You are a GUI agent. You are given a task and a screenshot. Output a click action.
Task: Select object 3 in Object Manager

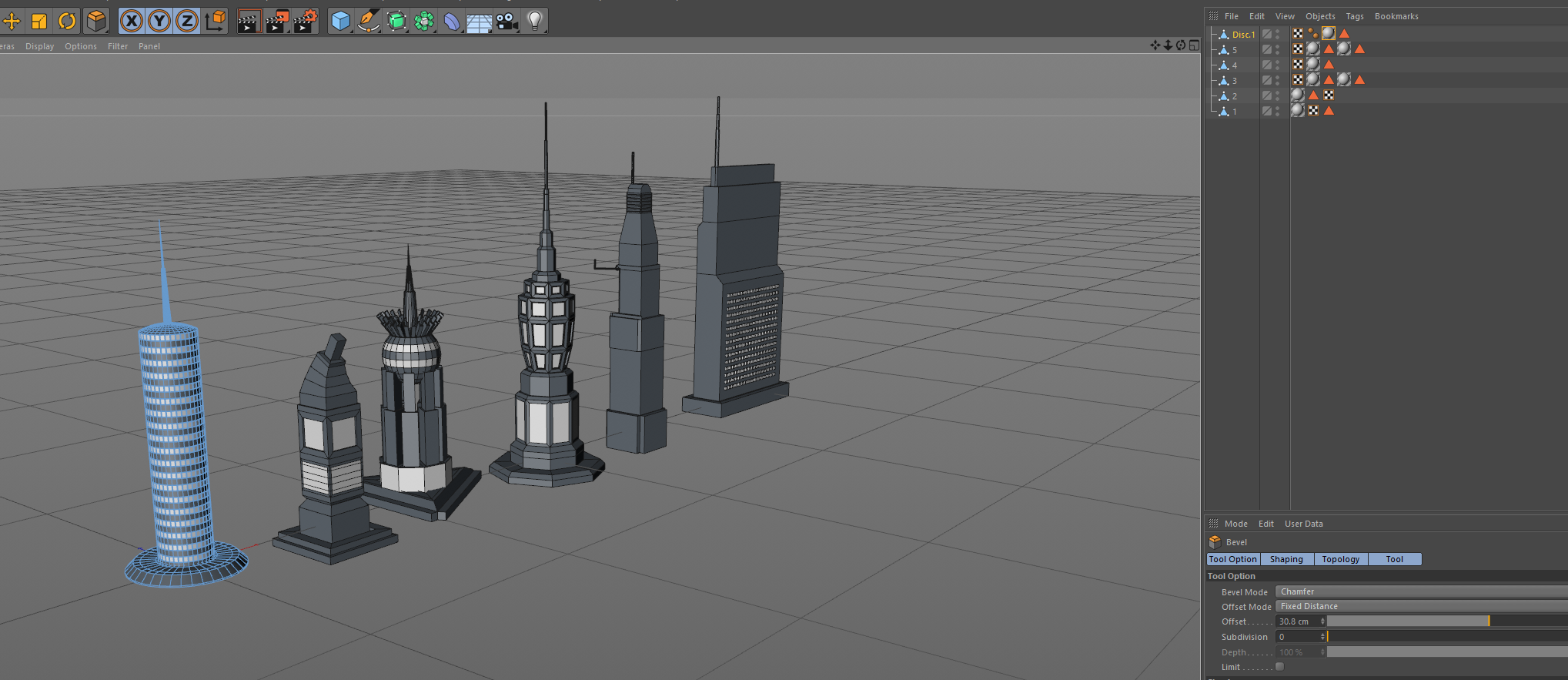coord(1235,81)
